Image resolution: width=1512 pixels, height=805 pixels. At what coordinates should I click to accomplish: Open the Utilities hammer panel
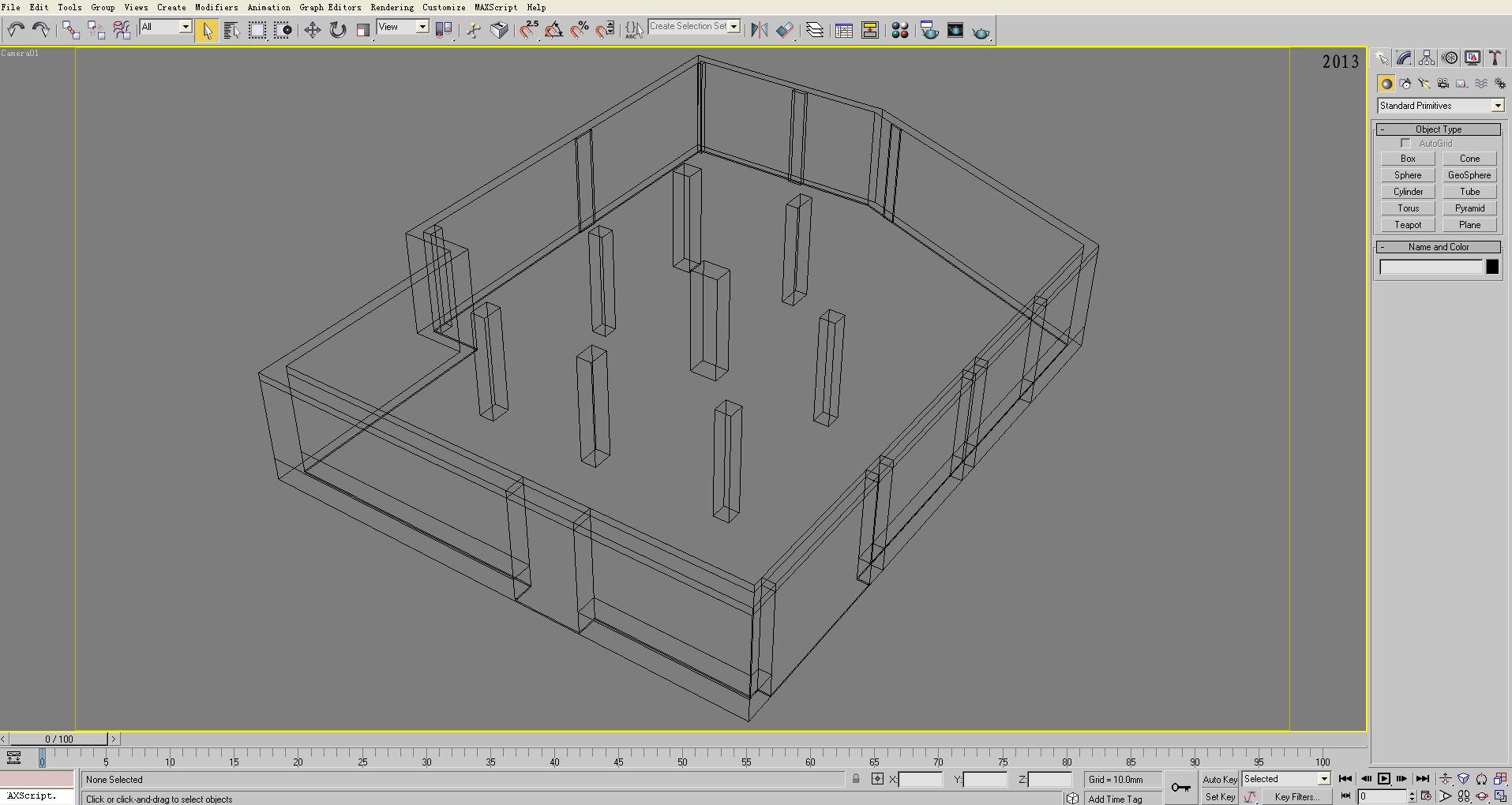click(1495, 58)
